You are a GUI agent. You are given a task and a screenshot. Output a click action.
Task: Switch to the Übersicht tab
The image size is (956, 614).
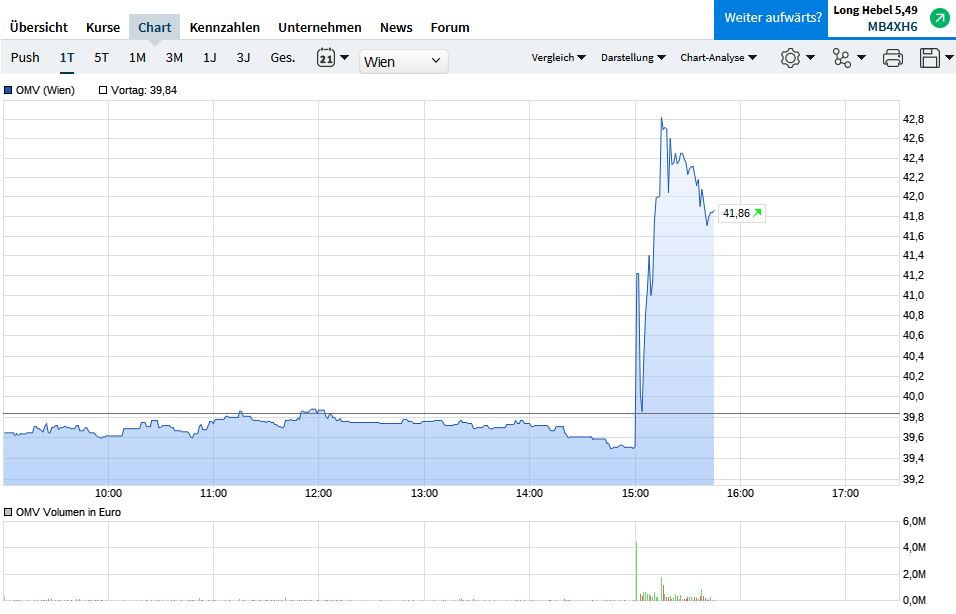coord(39,27)
